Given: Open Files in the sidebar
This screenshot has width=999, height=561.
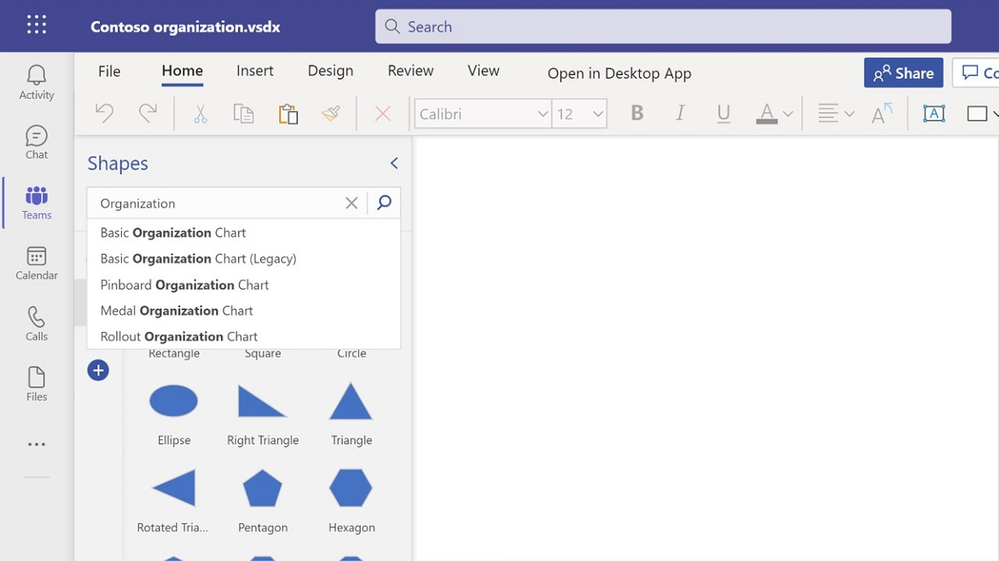Looking at the screenshot, I should click(x=36, y=384).
